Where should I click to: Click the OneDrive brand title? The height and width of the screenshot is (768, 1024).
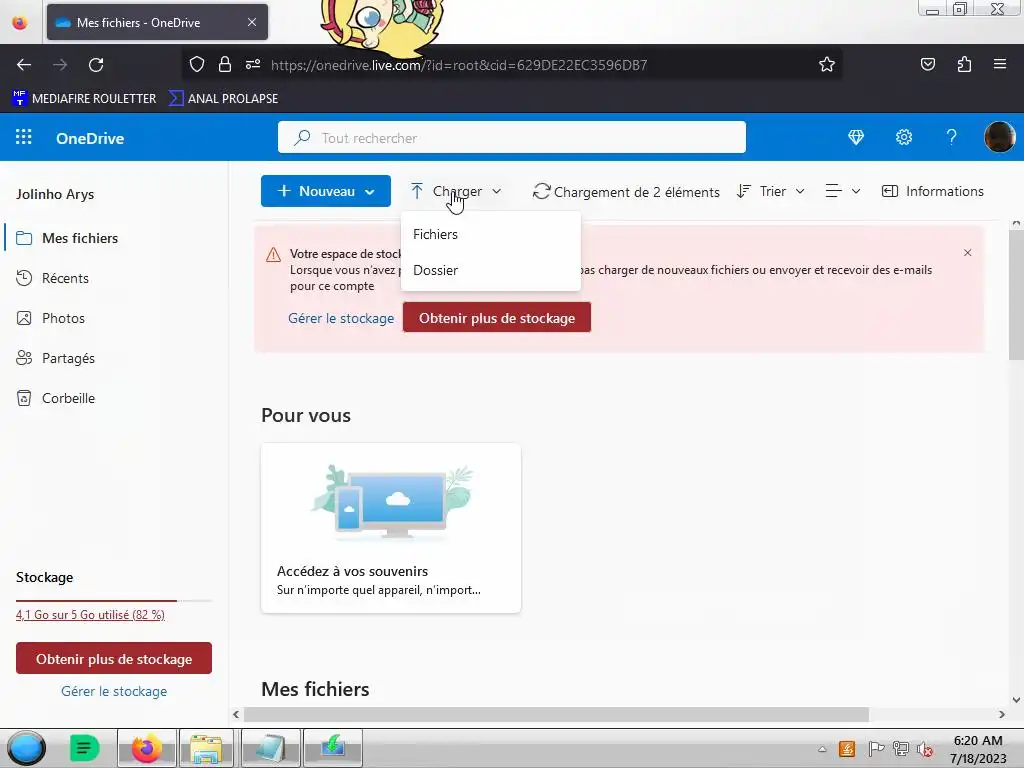90,138
